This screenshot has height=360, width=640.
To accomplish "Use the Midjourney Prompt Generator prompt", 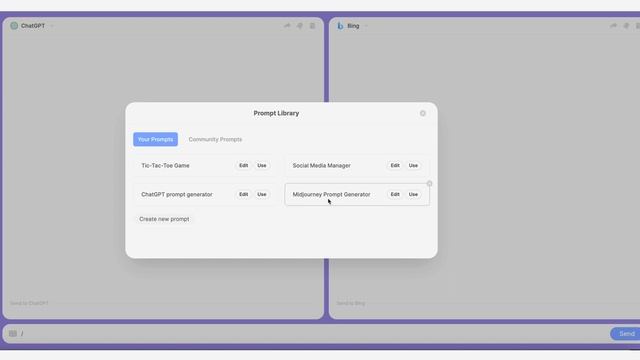I will click(x=413, y=194).
